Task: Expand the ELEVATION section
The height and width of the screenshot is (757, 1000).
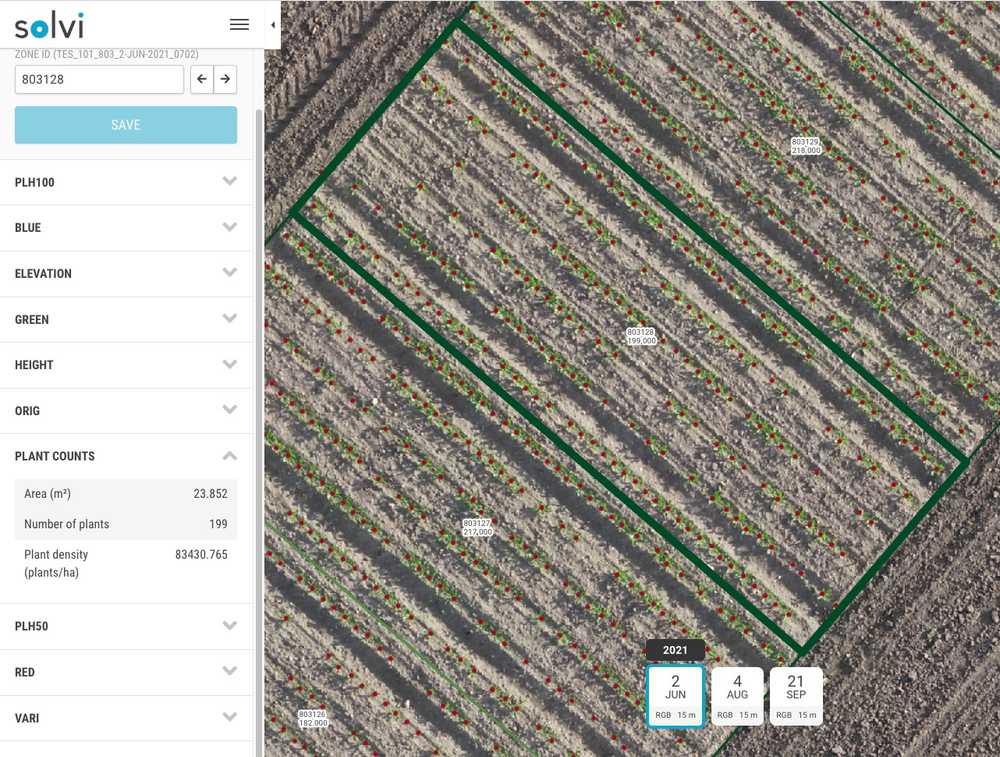Action: point(126,274)
